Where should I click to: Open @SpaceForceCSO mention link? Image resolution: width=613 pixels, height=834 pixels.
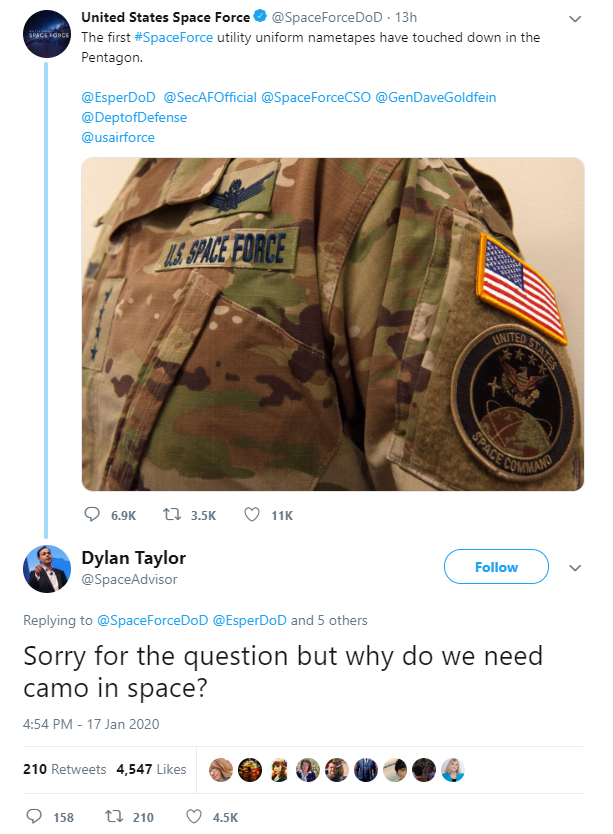coord(316,97)
